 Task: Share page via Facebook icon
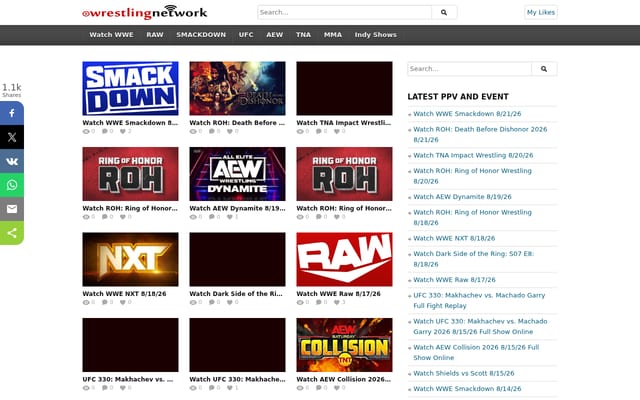point(12,113)
